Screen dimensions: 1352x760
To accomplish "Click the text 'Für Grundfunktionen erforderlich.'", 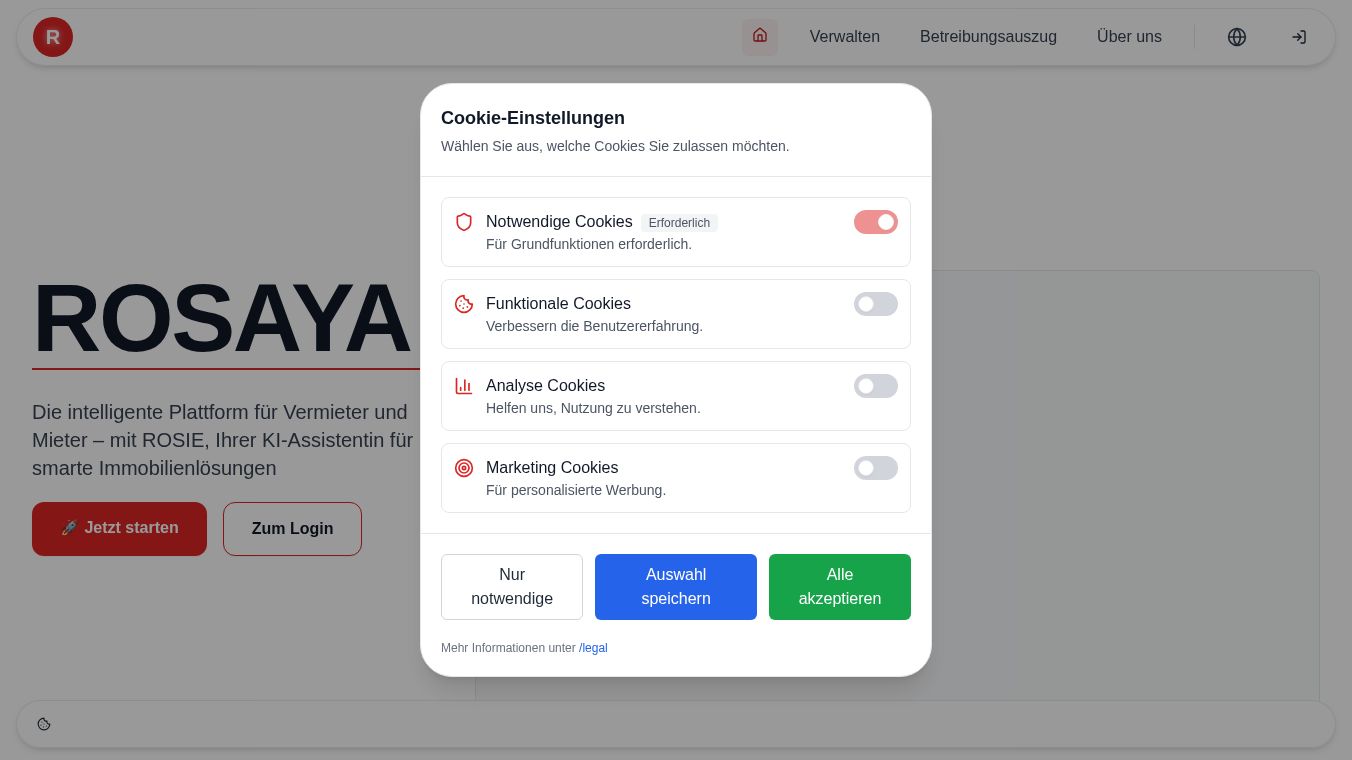I will click(589, 244).
